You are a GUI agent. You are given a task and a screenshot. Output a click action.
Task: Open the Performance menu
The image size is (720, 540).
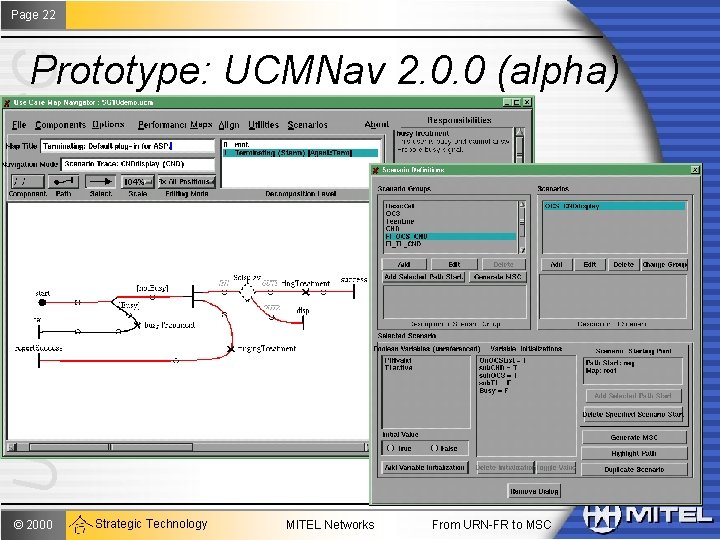tap(163, 125)
